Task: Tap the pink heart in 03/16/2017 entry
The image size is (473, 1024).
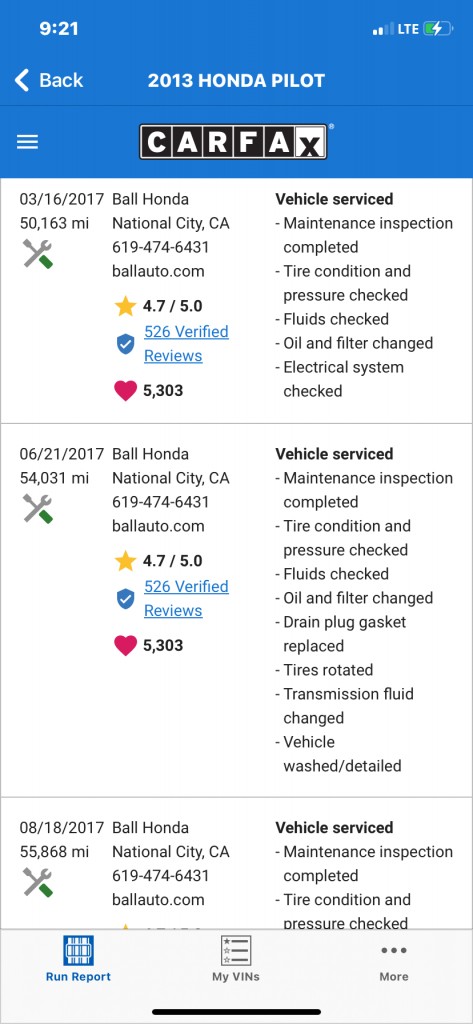Action: click(x=125, y=391)
